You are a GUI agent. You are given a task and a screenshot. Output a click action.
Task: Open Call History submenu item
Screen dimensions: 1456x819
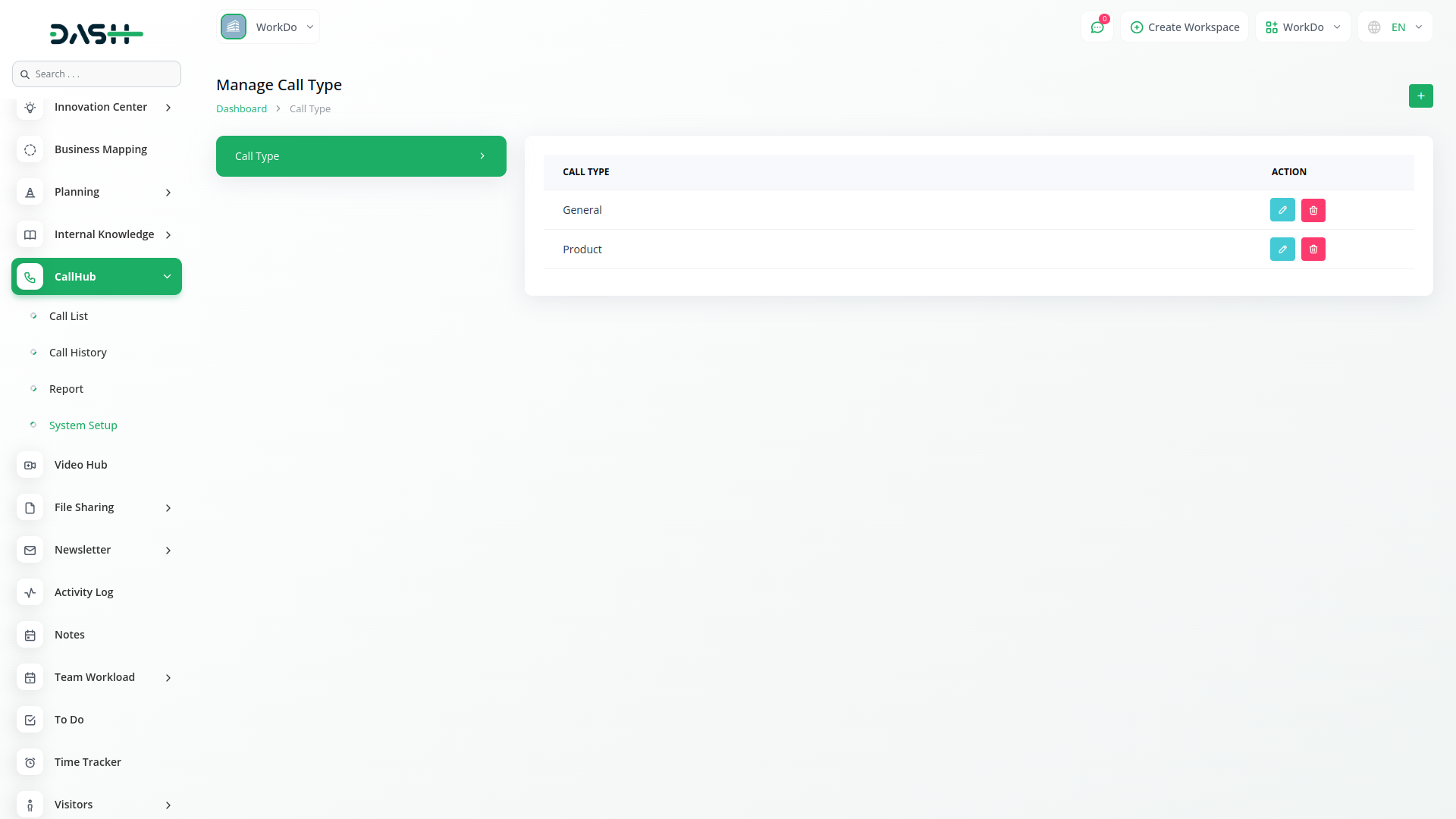pyautogui.click(x=77, y=353)
